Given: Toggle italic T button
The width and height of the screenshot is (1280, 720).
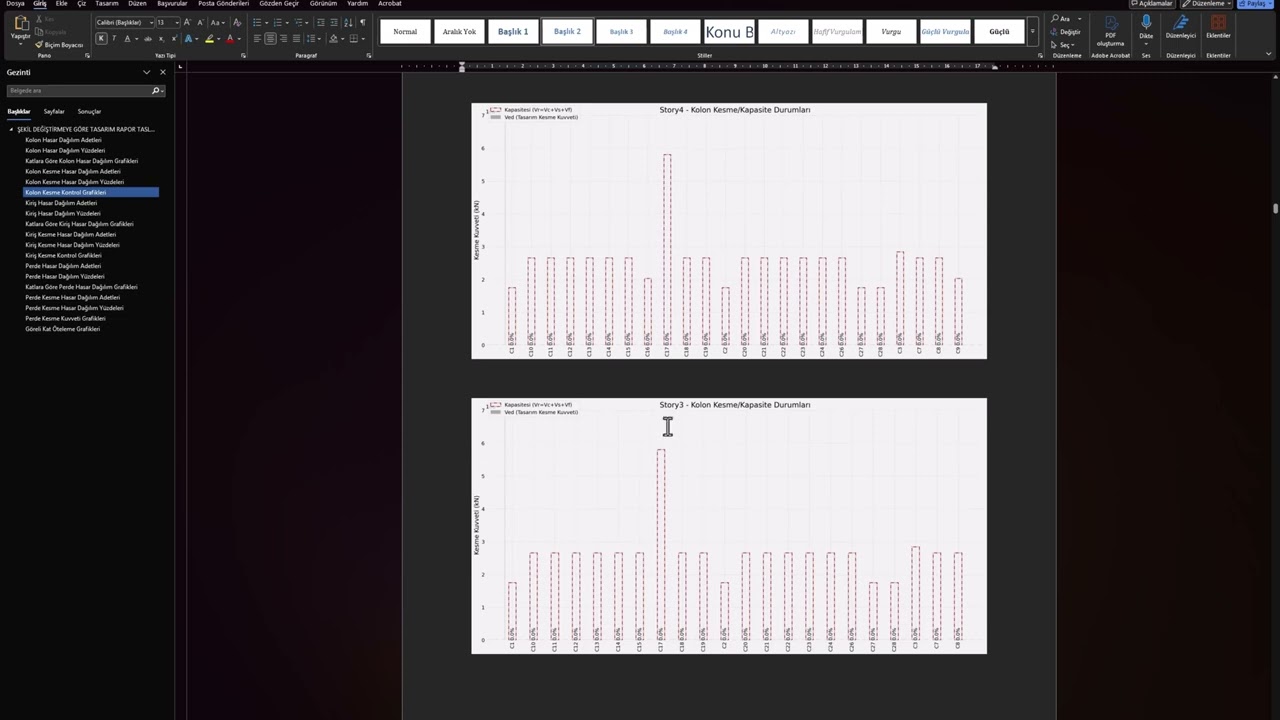Looking at the screenshot, I should (x=114, y=39).
